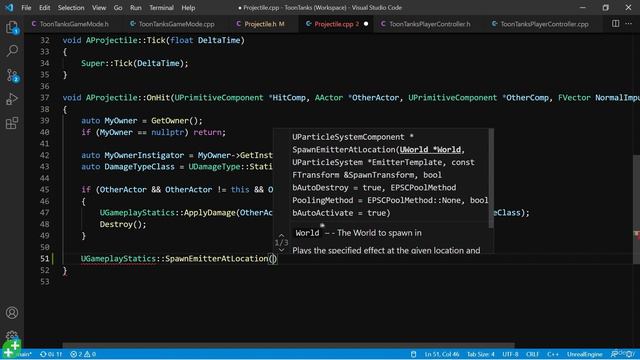The height and width of the screenshot is (360, 640).
Task: Click SpawnEmitterAtLocation on line 51
Action: coord(217,259)
